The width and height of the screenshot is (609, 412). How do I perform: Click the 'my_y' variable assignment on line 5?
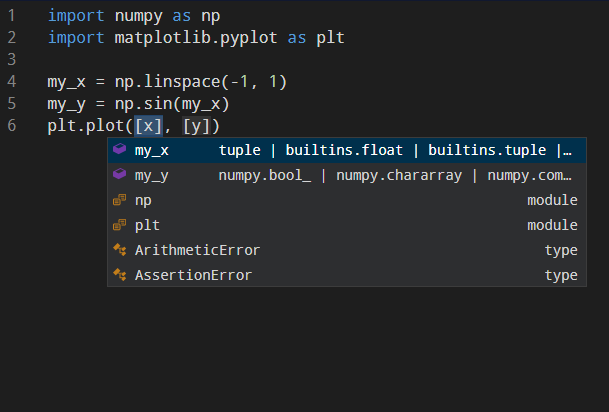[66, 105]
